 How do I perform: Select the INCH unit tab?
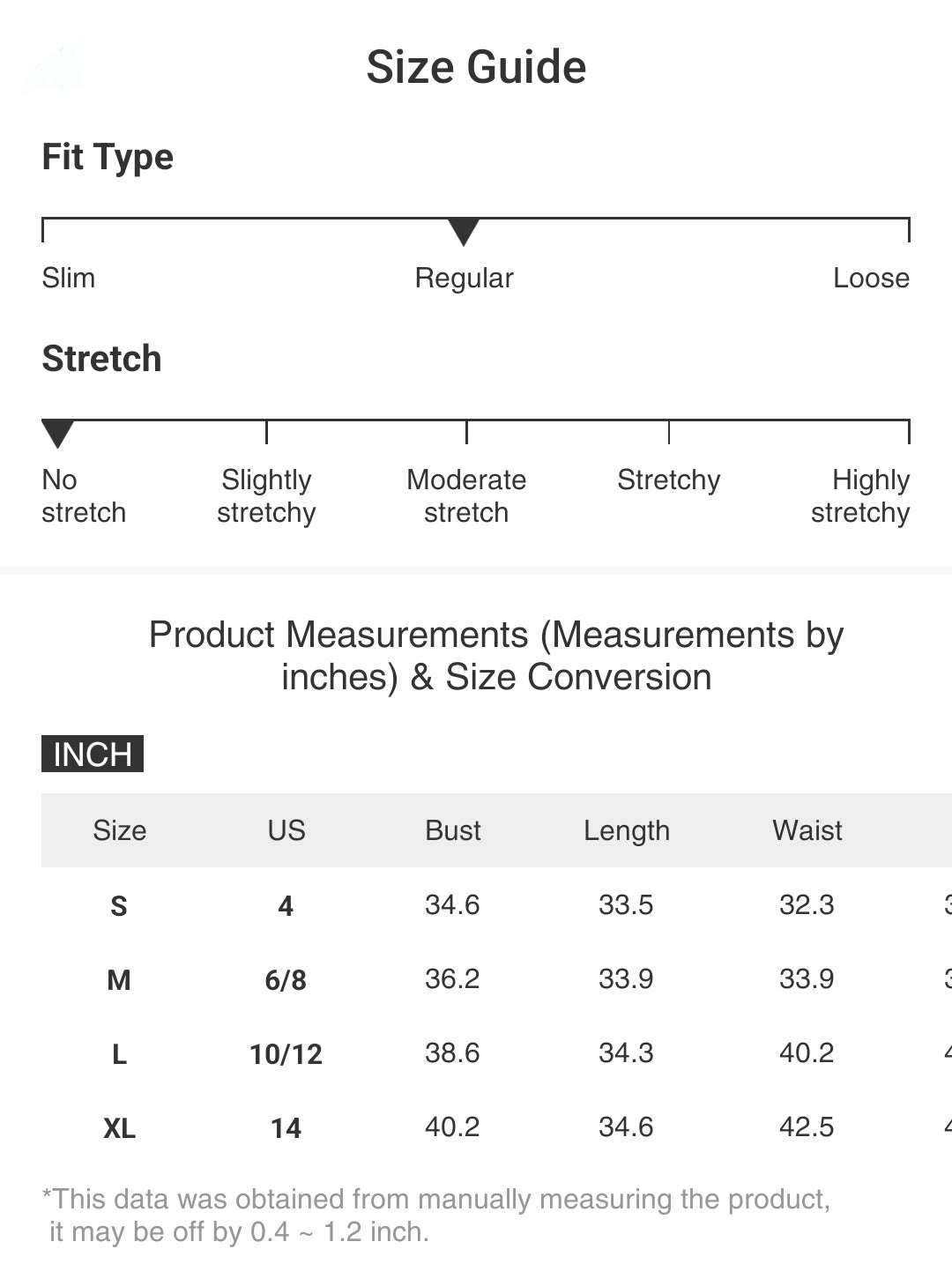tap(93, 754)
